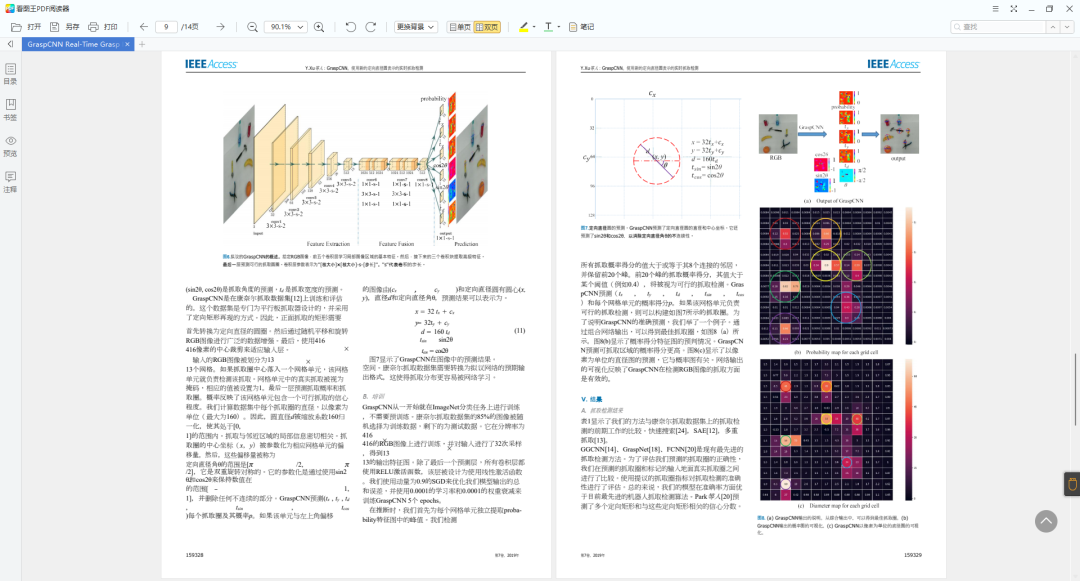Viewport: 1080px width, 581px height.
Task: Expand the highlighter color dropdown arrow
Action: point(535,27)
